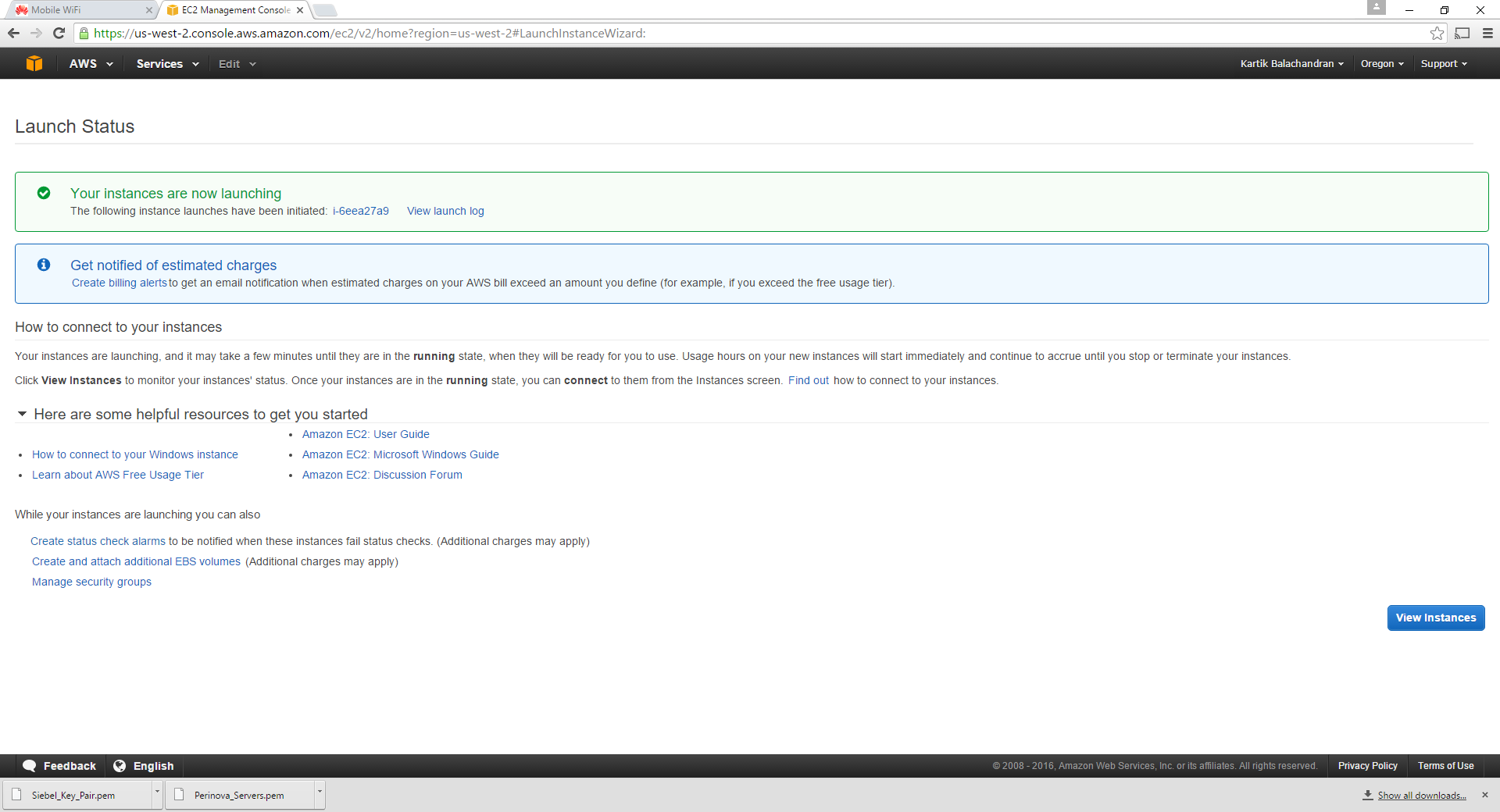1500x812 pixels.
Task: Open the Edit dropdown menu
Action: coord(237,64)
